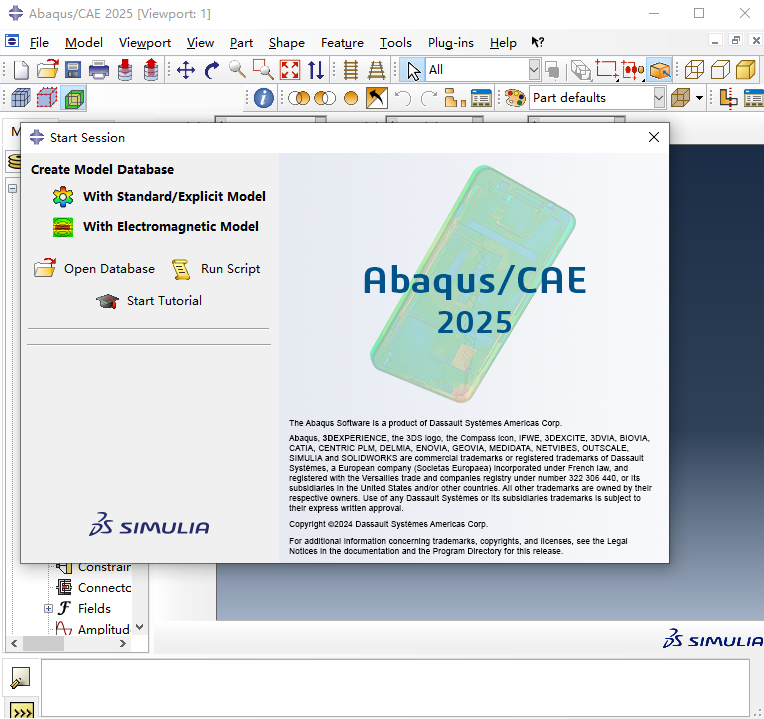Click the blue mesh cube icon
764x719 pixels.
pyautogui.click(x=20, y=98)
